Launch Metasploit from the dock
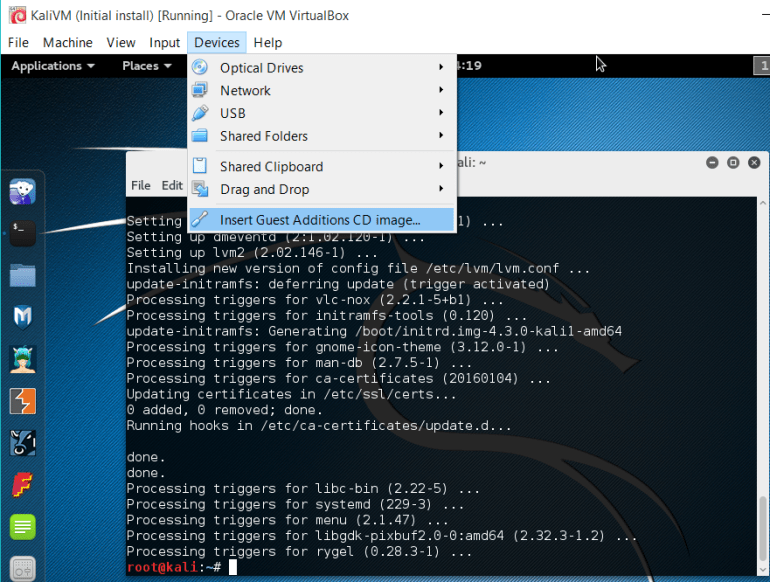 click(22, 316)
